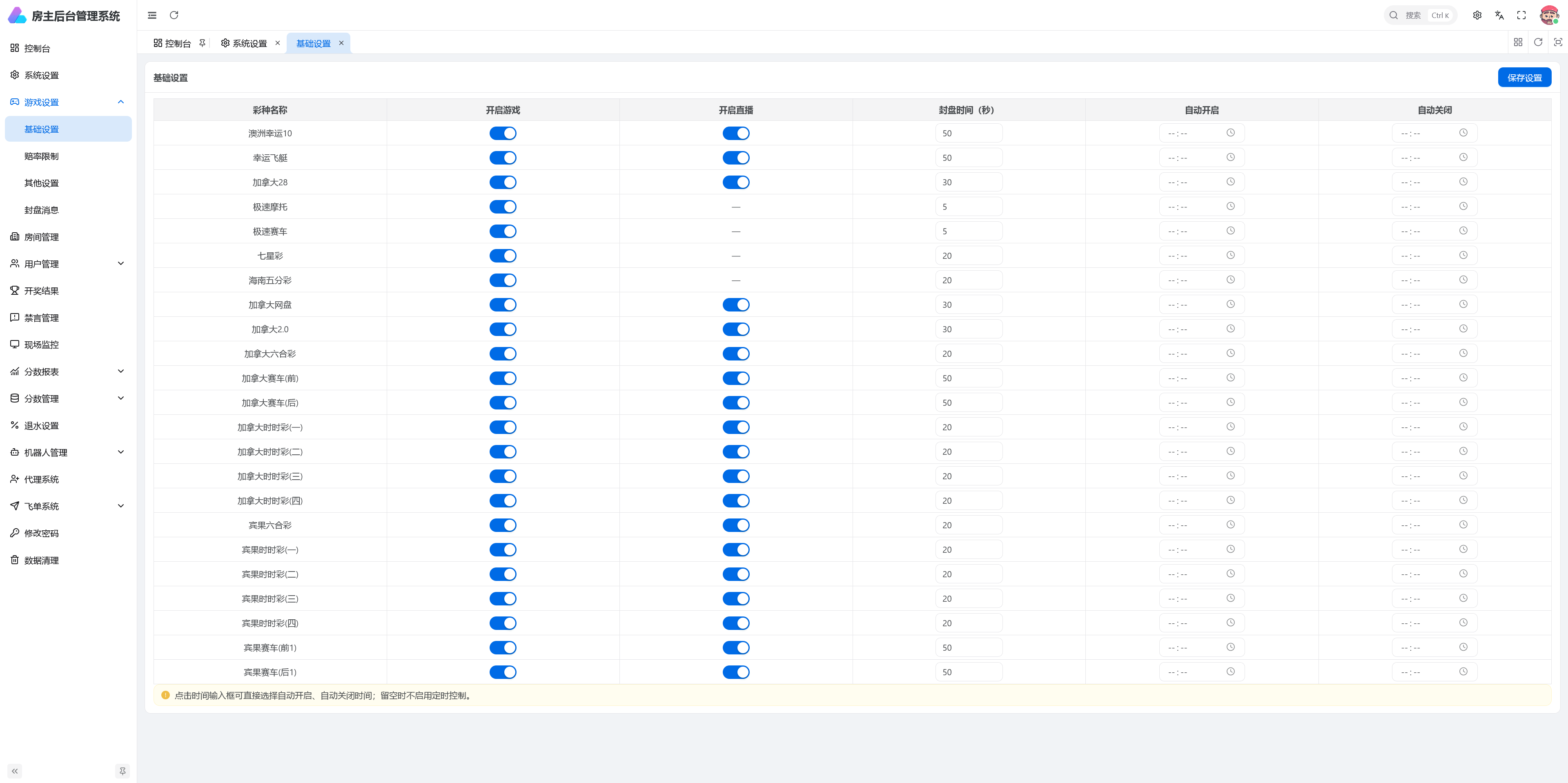Viewport: 1568px width, 783px height.
Task: Pin sidebar with bottom pin icon
Action: (122, 771)
